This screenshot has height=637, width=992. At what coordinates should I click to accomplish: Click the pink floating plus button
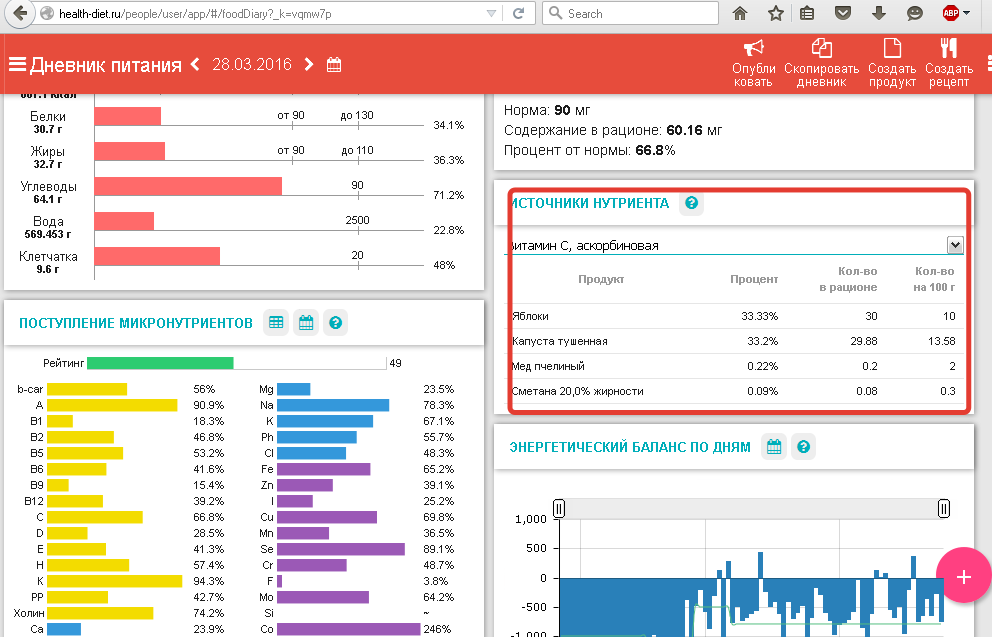coord(963,576)
